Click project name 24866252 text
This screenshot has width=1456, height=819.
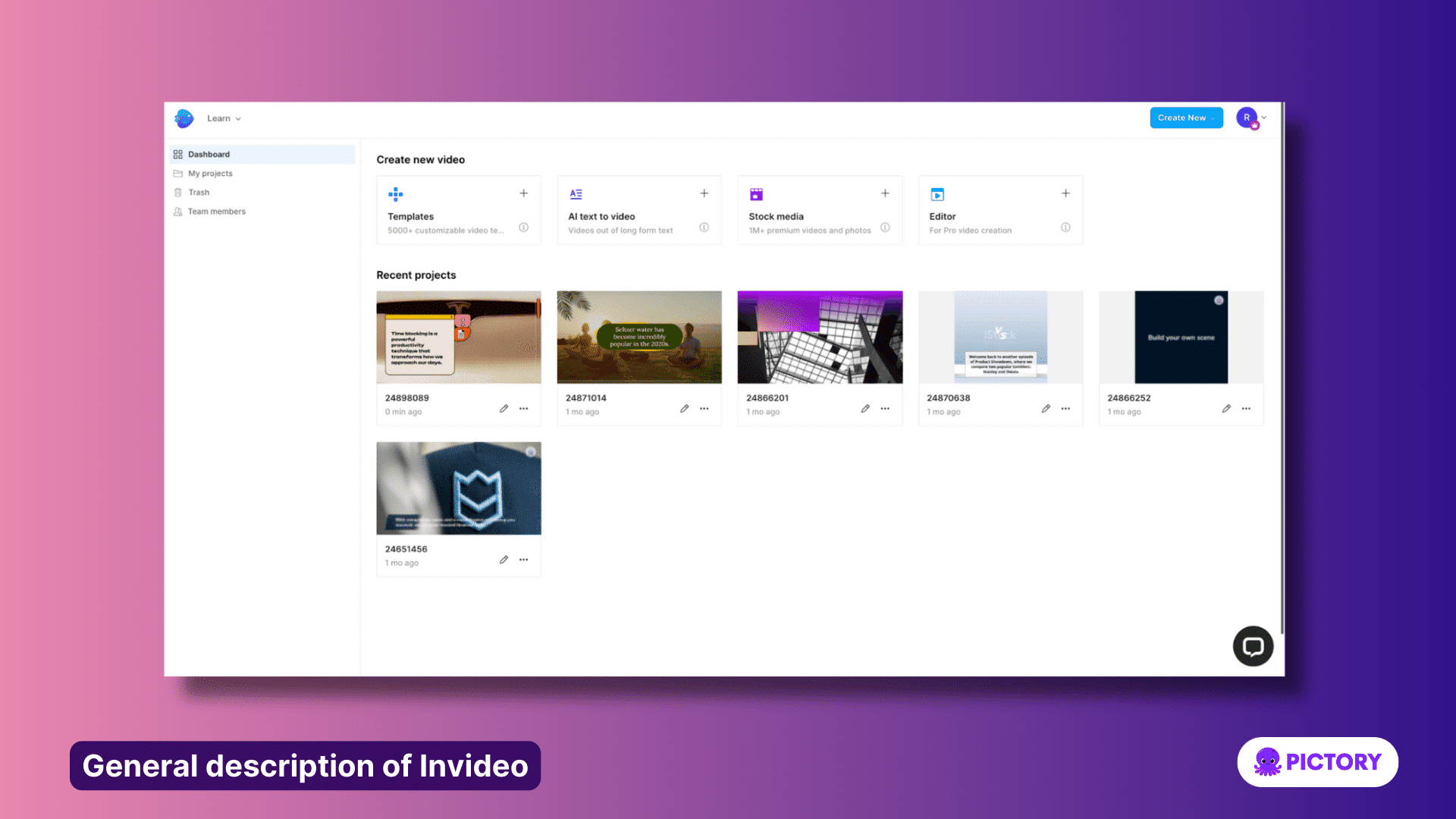pyautogui.click(x=1128, y=398)
